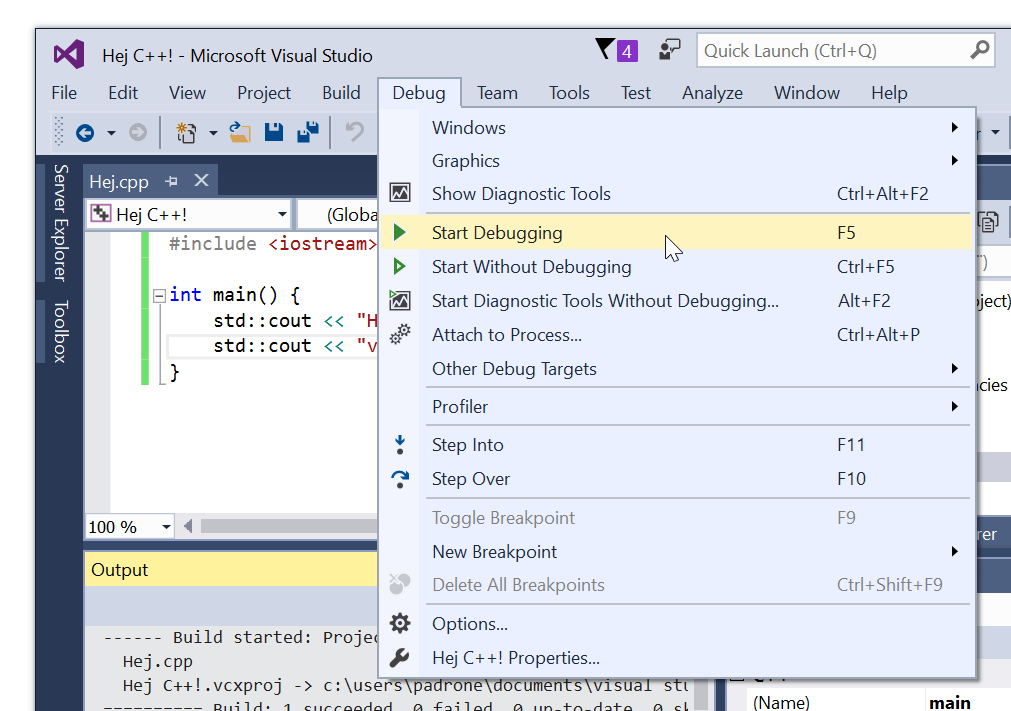The width and height of the screenshot is (1011, 711).
Task: Click the green Start Debugging play icon
Action: (x=400, y=232)
